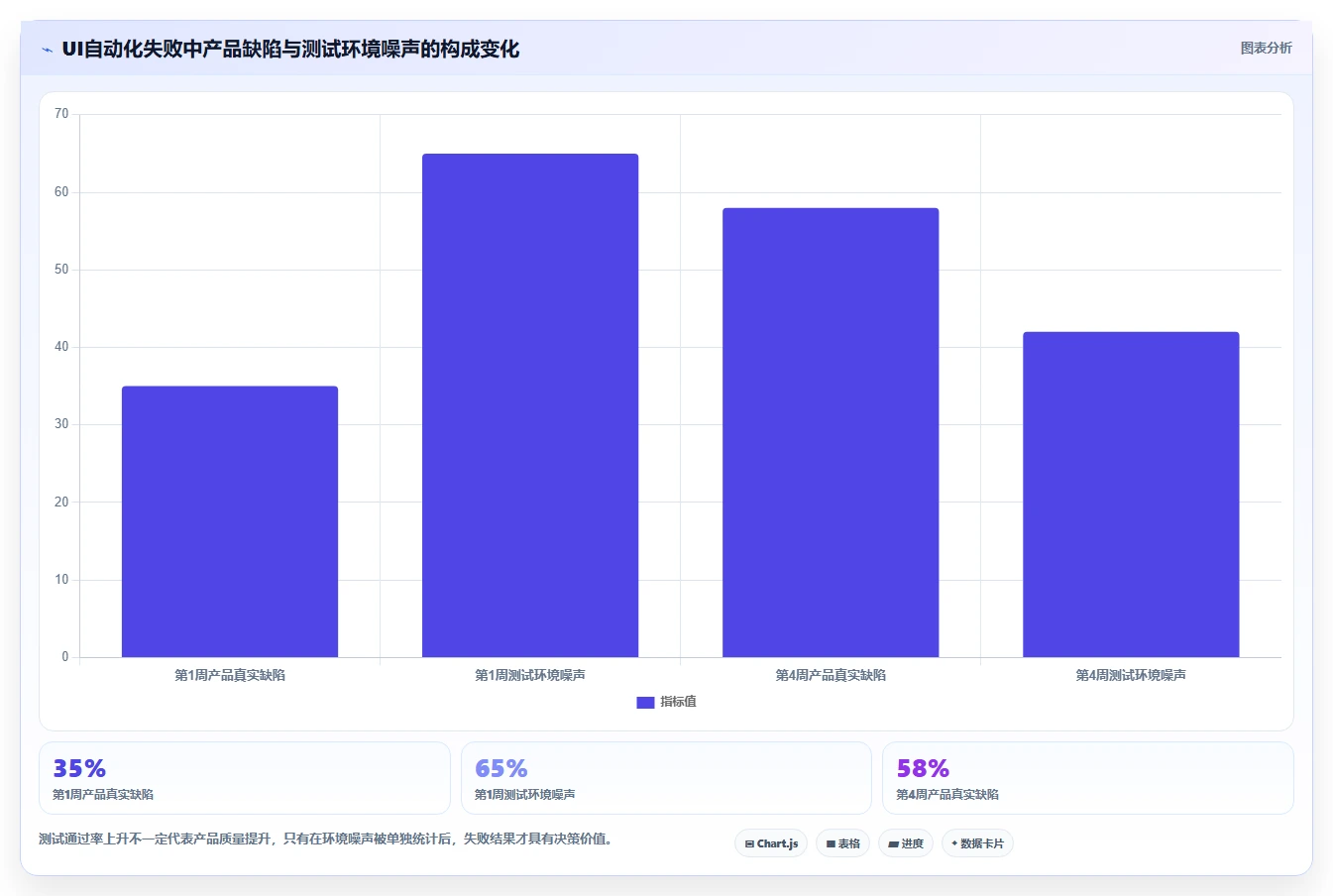Click the 第4周产品真实缺陷 x-axis label

click(831, 675)
